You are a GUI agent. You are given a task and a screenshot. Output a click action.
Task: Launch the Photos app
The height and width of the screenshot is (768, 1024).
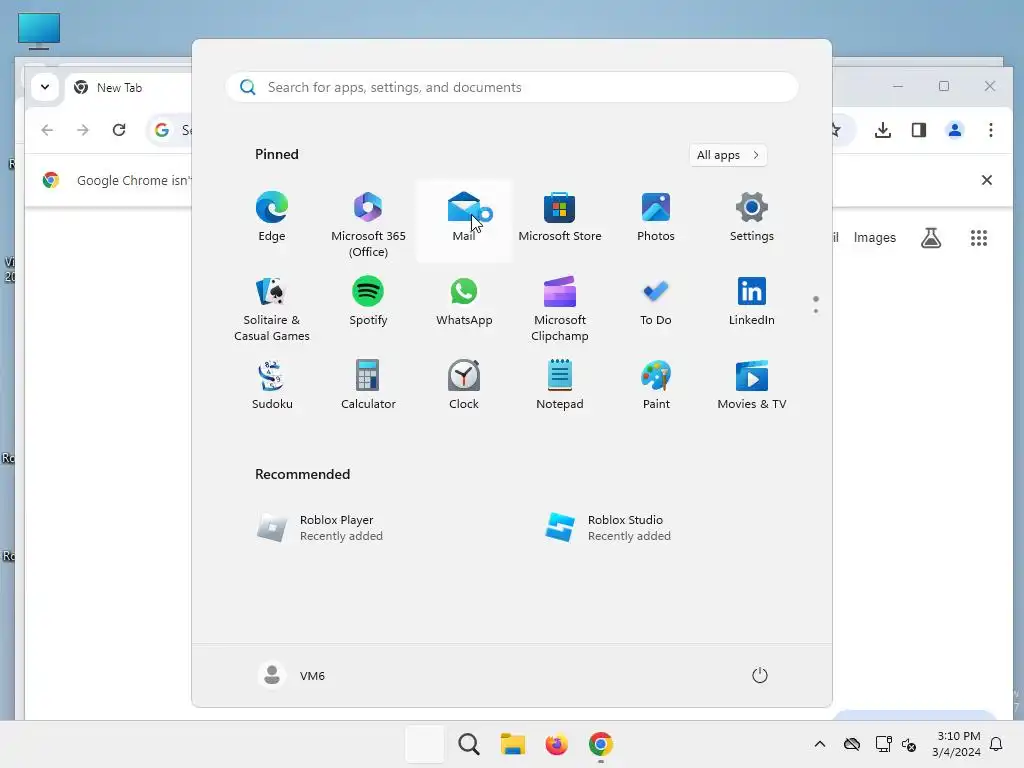tap(656, 217)
